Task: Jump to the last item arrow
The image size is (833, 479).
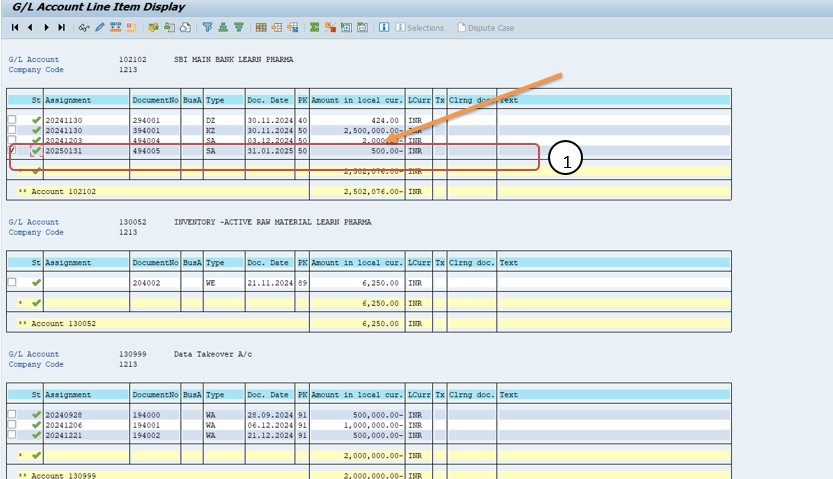Action: 62,28
